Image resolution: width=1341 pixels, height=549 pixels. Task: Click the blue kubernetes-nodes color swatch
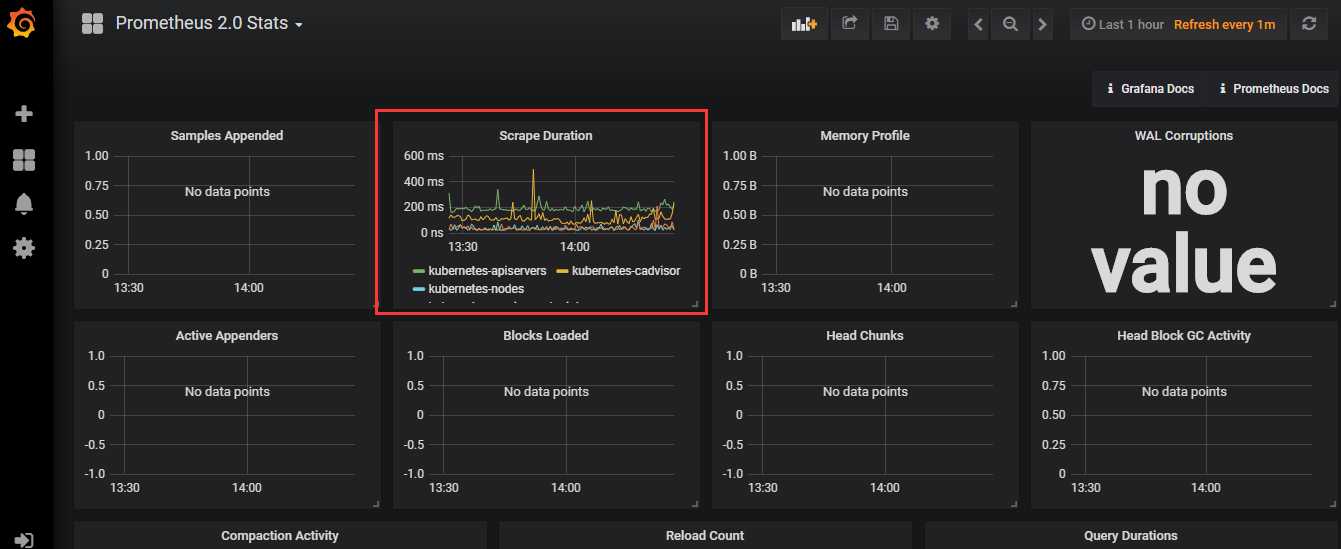pyautogui.click(x=419, y=289)
